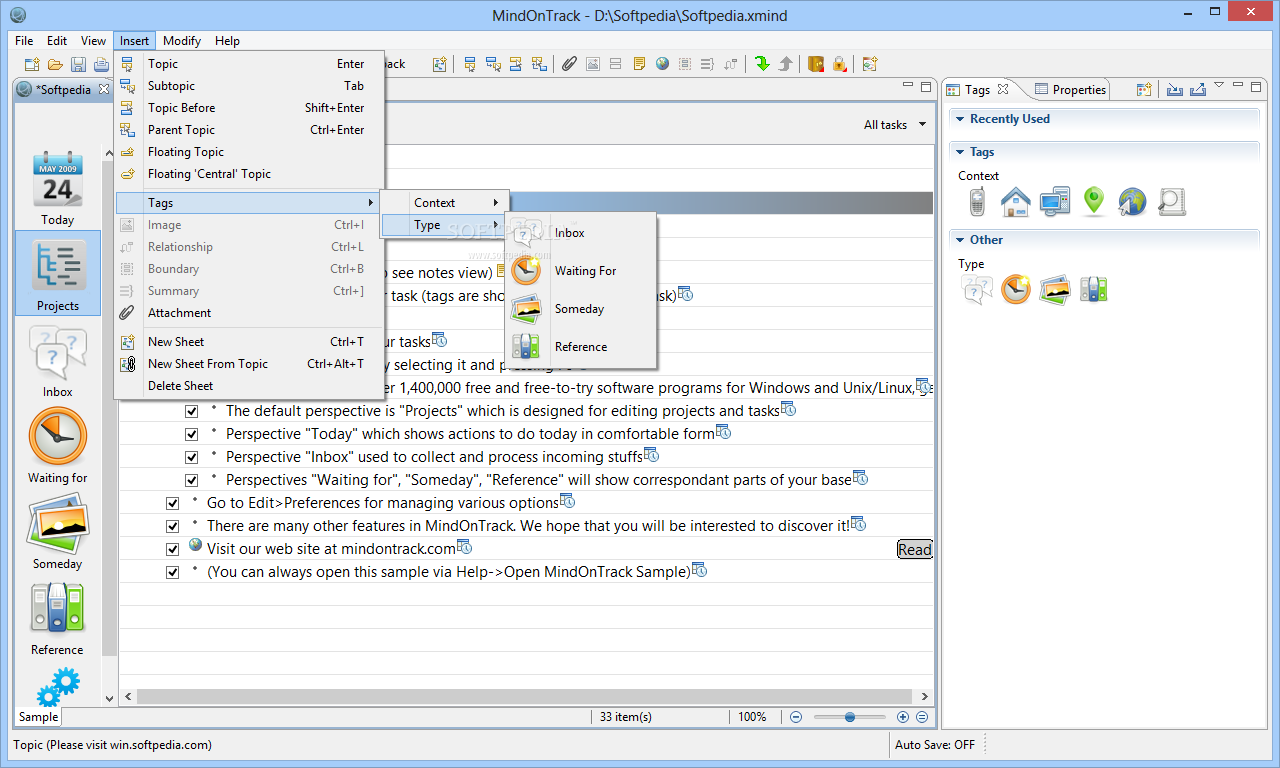Show the Waiting for perspective in sidebar
Viewport: 1280px width, 768px height.
point(58,446)
